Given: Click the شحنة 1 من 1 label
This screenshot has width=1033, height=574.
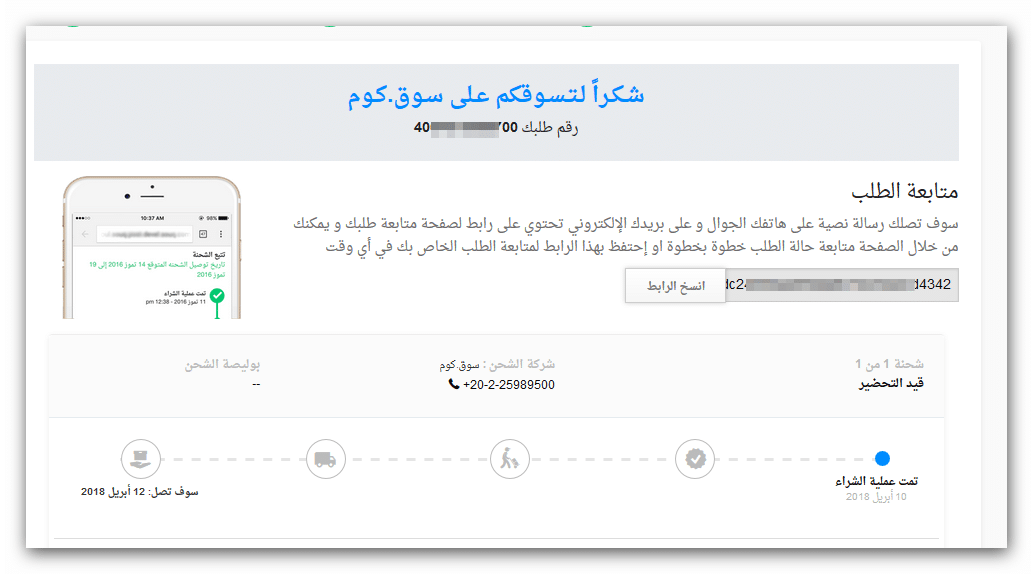Looking at the screenshot, I should (889, 364).
